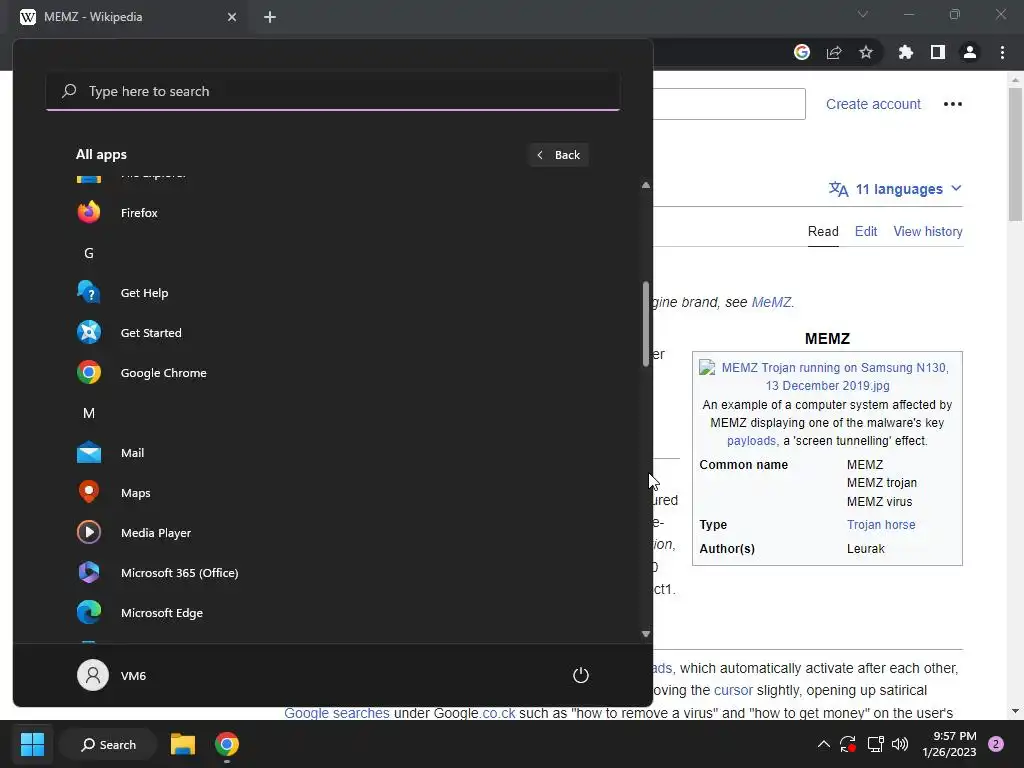Open a new Chrome tab
1024x768 pixels.
[270, 17]
